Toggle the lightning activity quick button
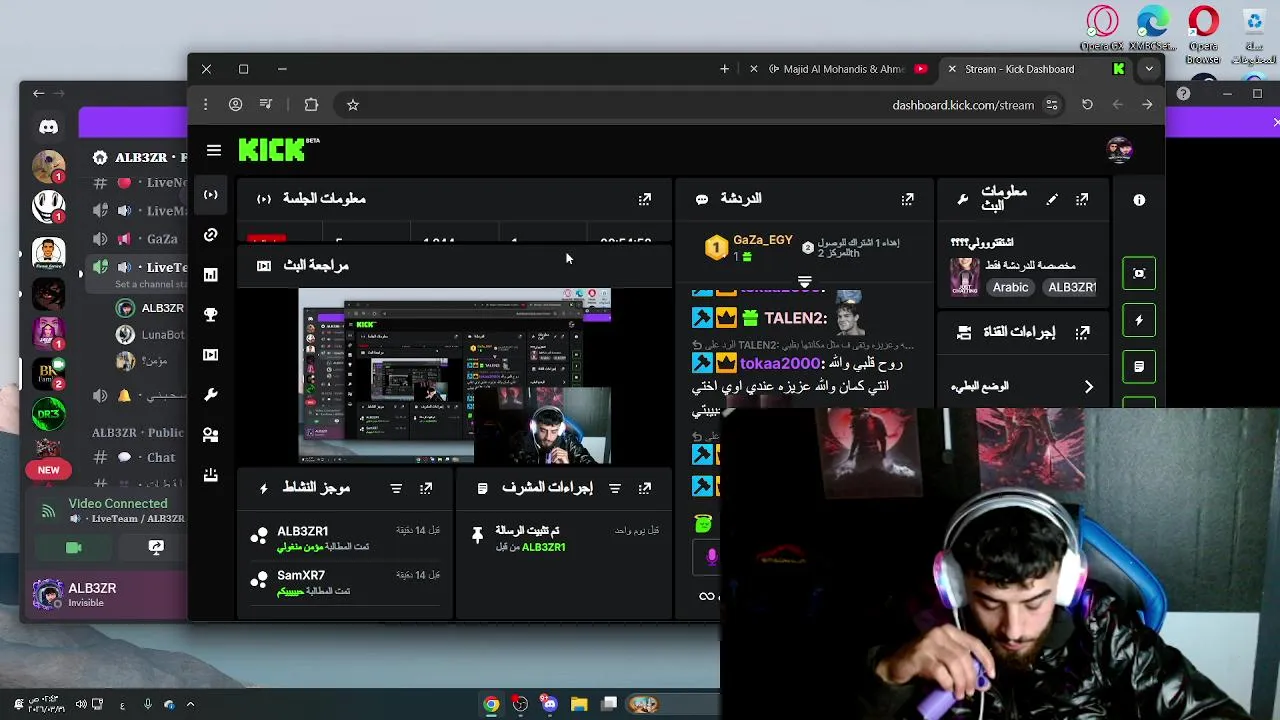1280x720 pixels. (x=1139, y=320)
